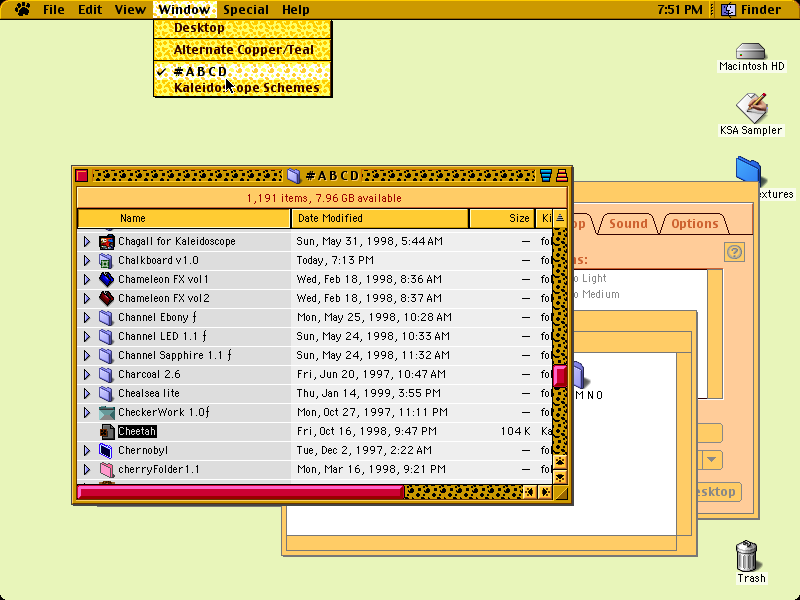Choose Alternate Copper/Teal from Window menu
The width and height of the screenshot is (800, 600).
tap(243, 49)
